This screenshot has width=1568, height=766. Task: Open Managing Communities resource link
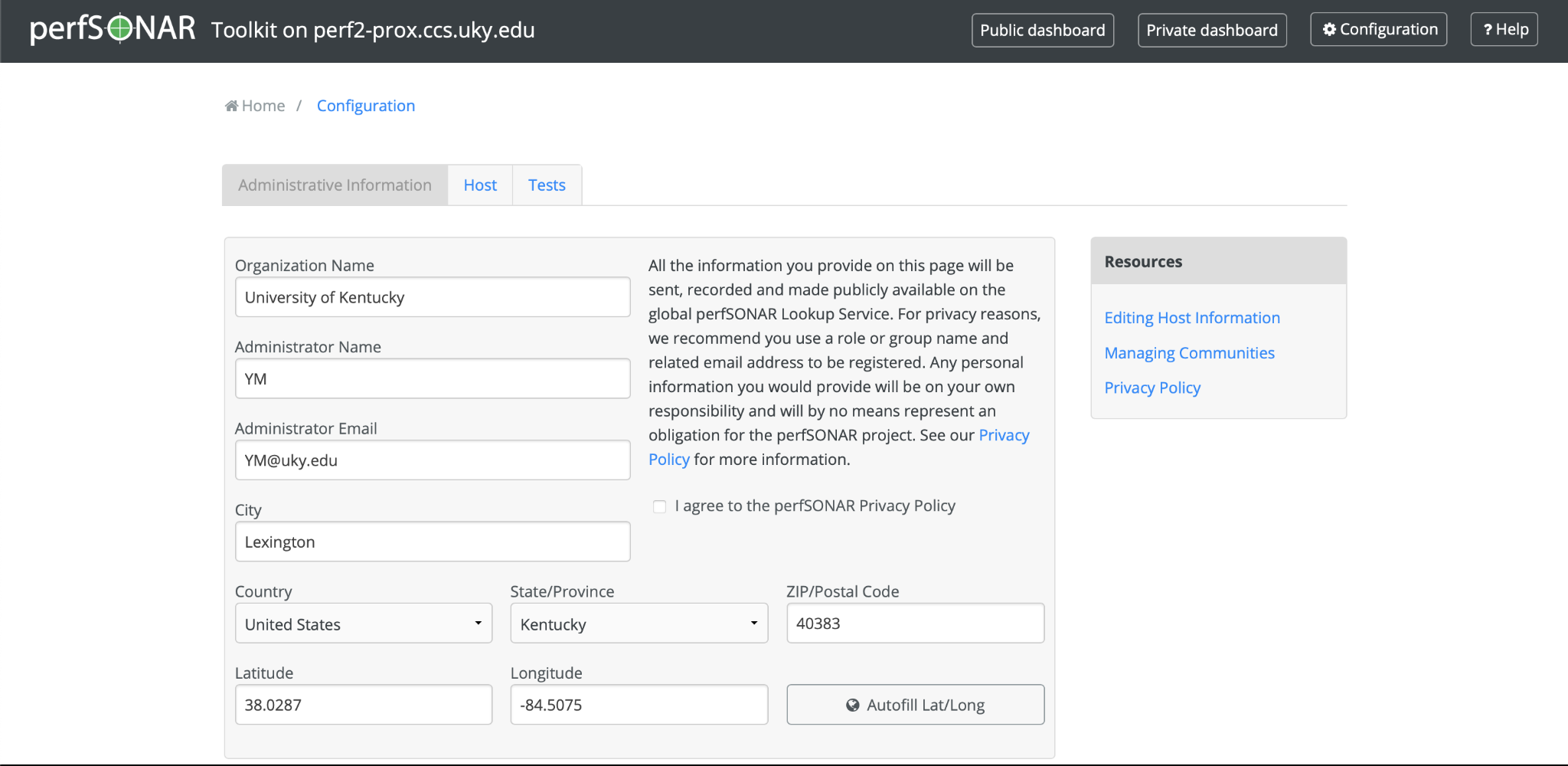pyautogui.click(x=1189, y=353)
